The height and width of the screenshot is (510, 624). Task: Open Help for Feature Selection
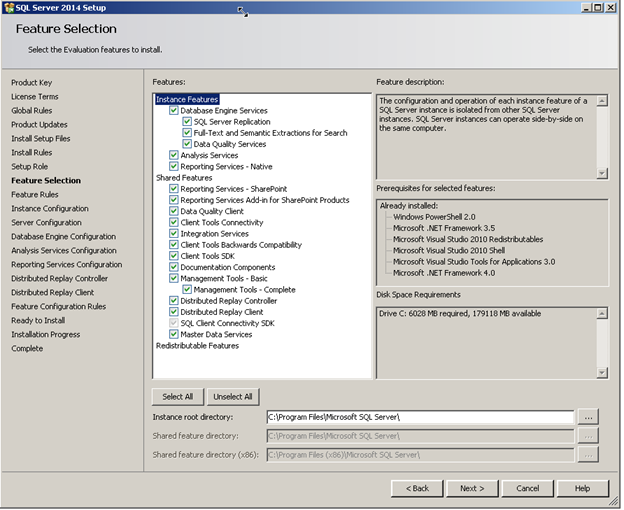point(583,488)
